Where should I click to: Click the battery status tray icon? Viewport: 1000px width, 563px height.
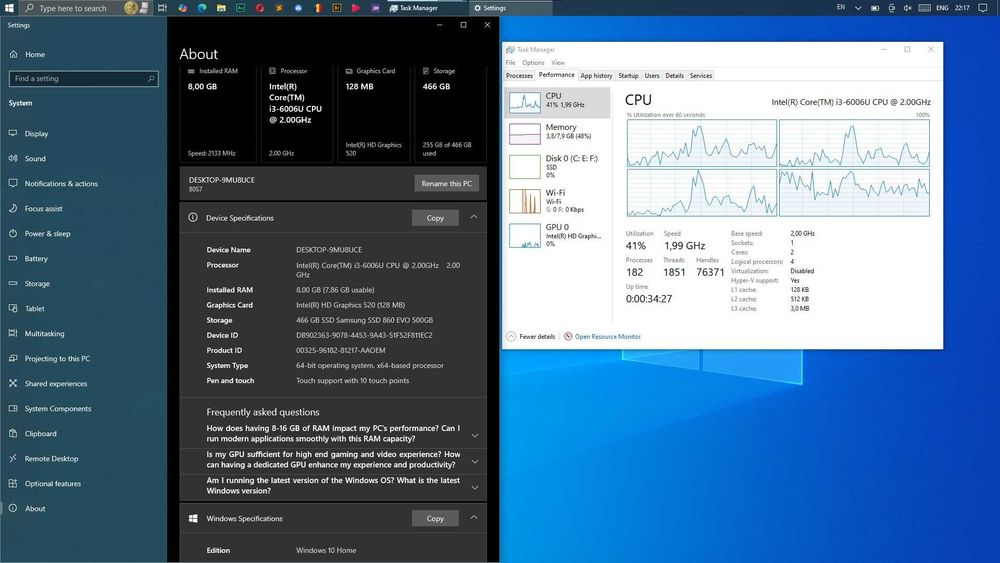[875, 8]
